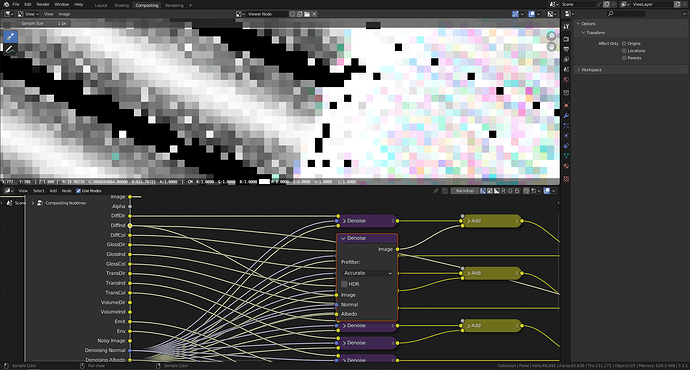Click the Blender logo menu icon
This screenshot has width=690, height=370.
pyautogui.click(x=6, y=4)
